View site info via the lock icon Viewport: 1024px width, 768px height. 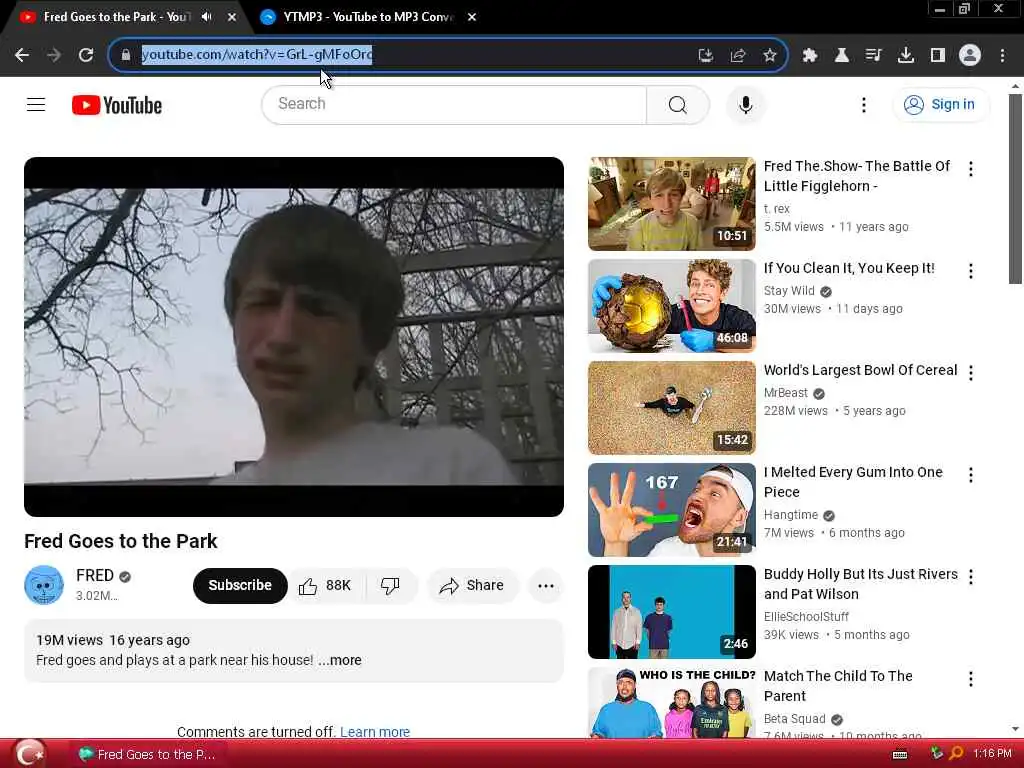125,55
